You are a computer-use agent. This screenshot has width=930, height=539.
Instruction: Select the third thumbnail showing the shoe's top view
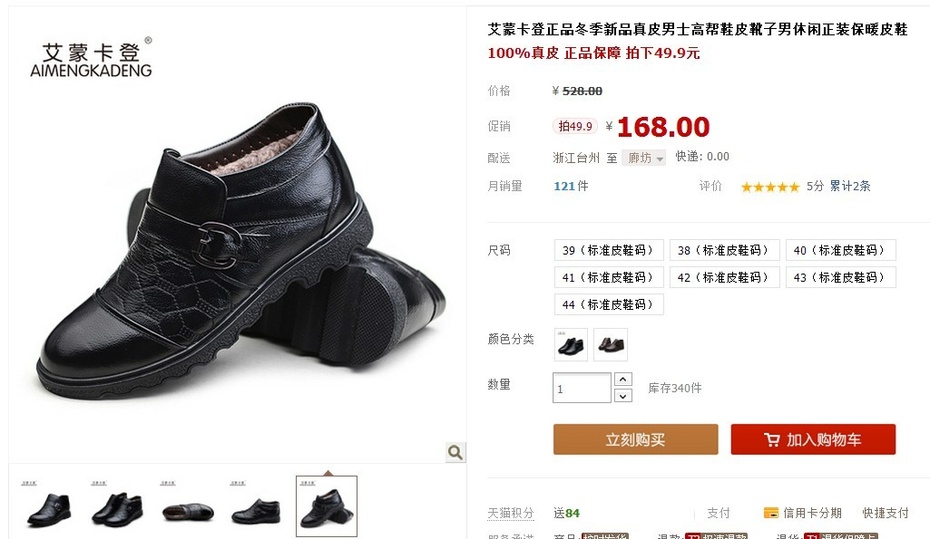coord(187,506)
